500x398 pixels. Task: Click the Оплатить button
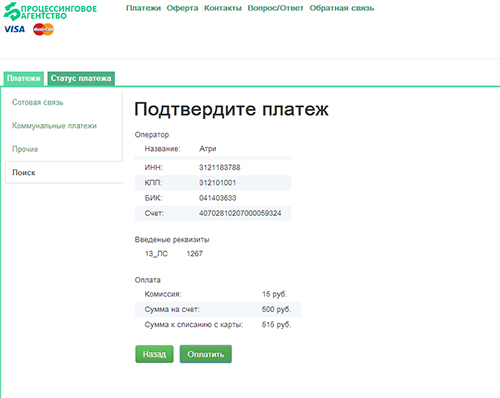coord(206,354)
